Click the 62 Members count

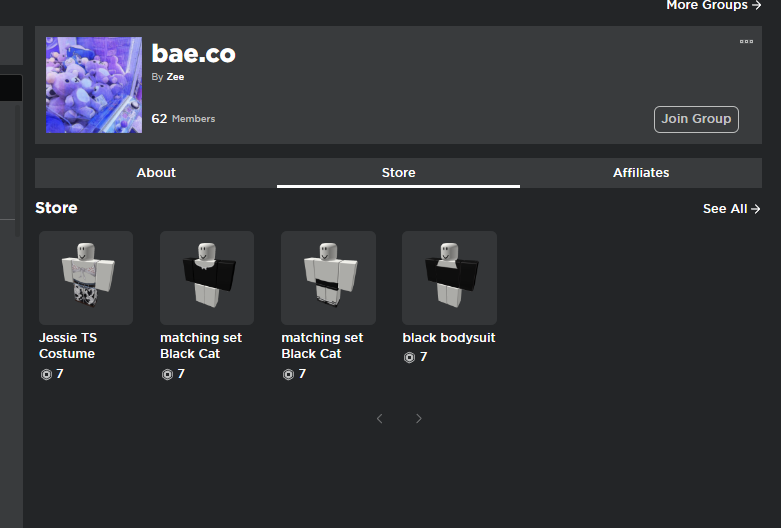183,119
